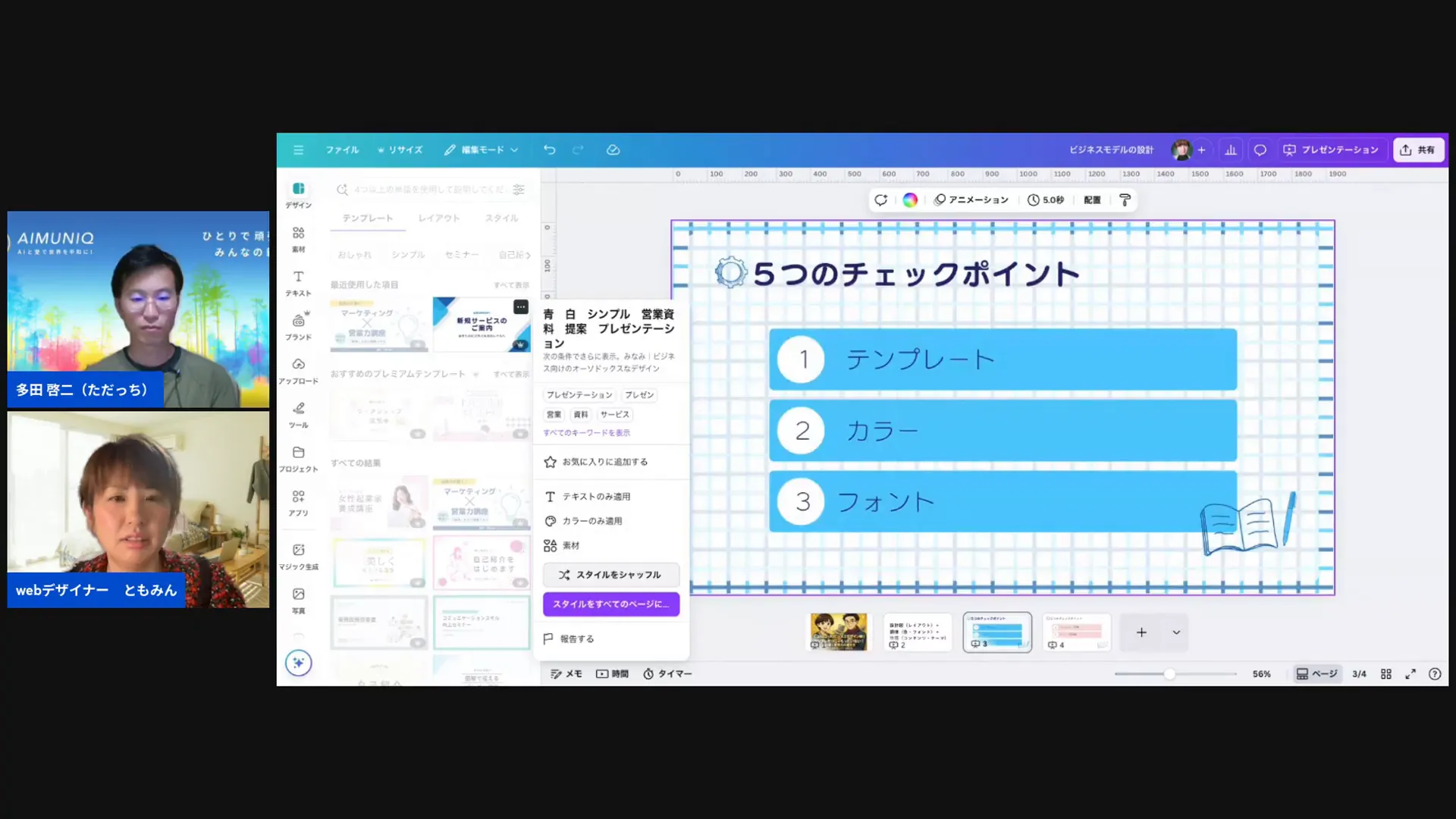
Task: Open three-dot menu on template thumbnail
Action: coord(520,307)
